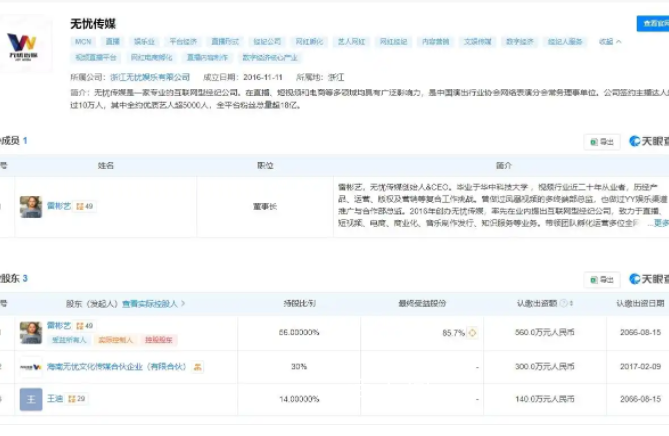Image resolution: width=669 pixels, height=436 pixels.
Task: Expand the bio with 更多 link
Action: (661, 223)
